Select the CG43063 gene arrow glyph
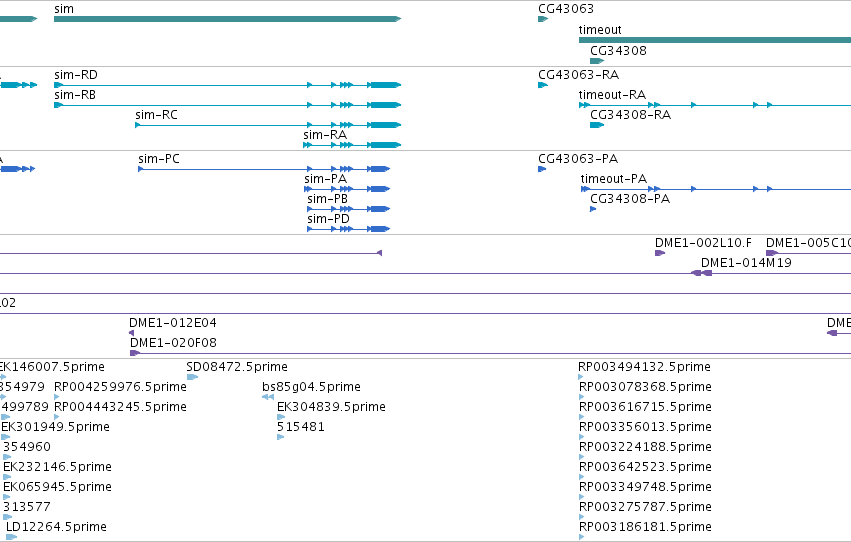The height and width of the screenshot is (542, 851). pos(543,19)
